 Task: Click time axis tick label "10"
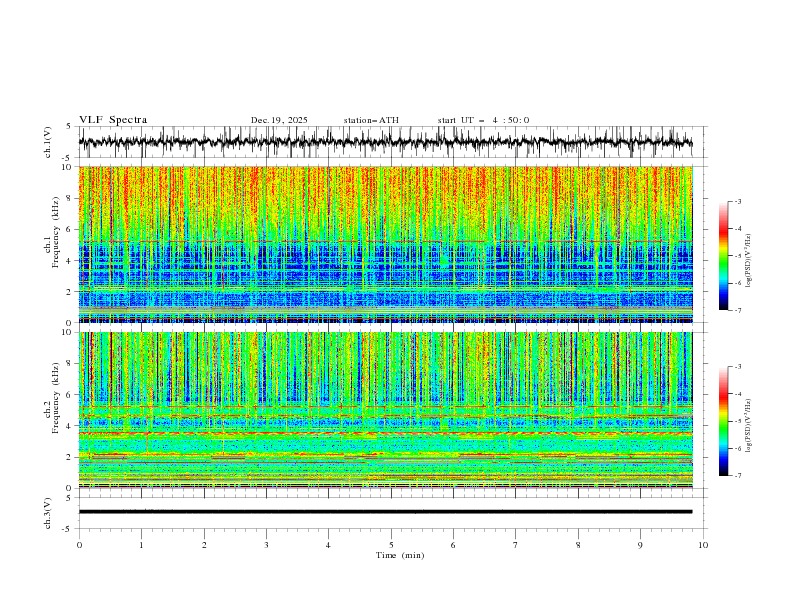point(703,545)
